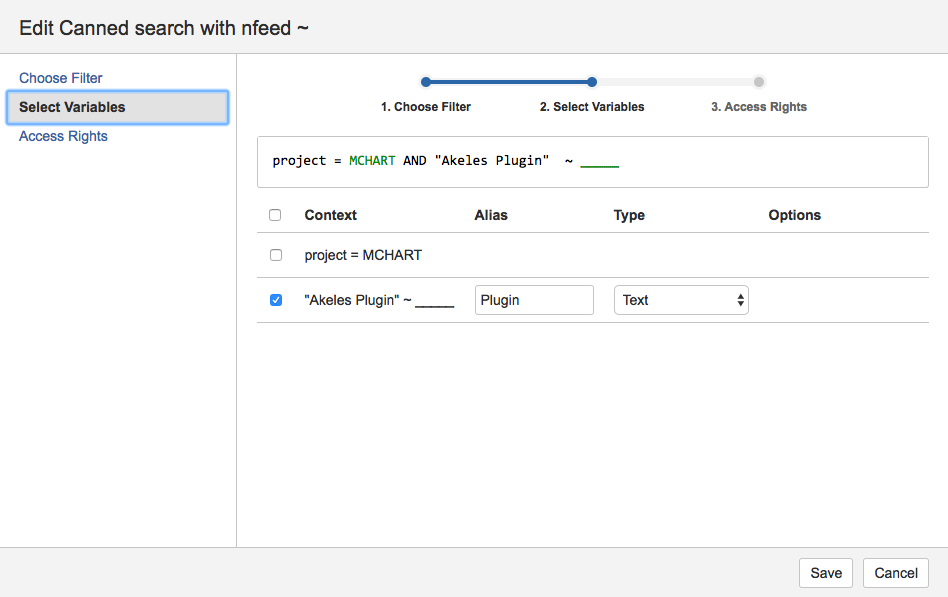Click the 1. Choose Filter step label

click(425, 106)
